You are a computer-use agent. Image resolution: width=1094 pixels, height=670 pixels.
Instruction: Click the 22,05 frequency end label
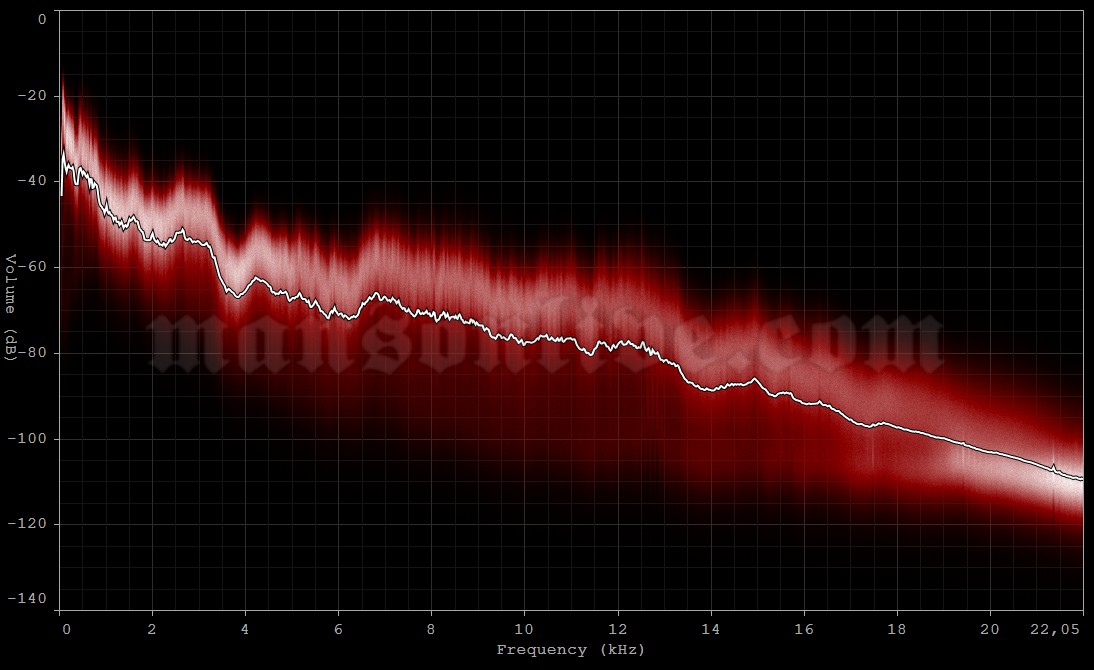point(1055,630)
